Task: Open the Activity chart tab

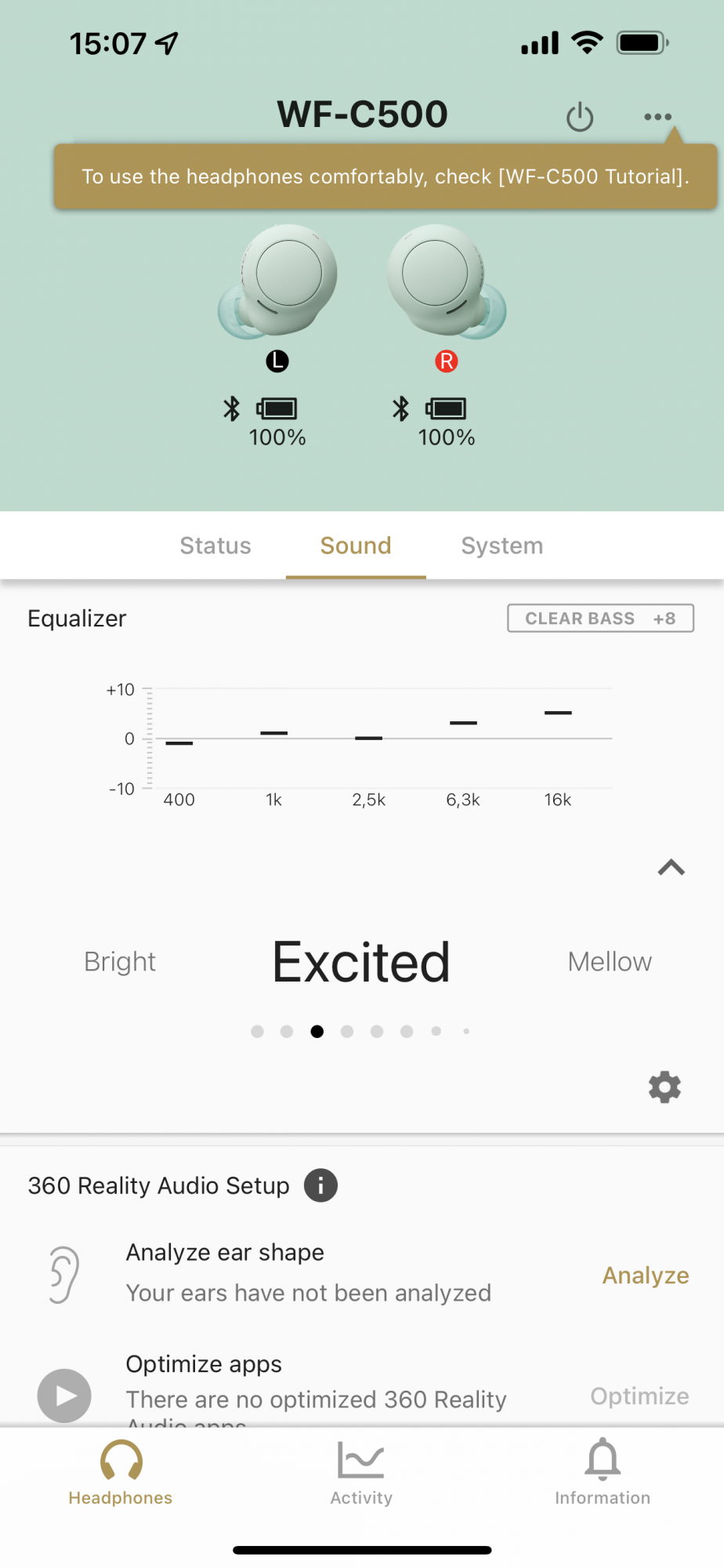Action: (x=361, y=1472)
